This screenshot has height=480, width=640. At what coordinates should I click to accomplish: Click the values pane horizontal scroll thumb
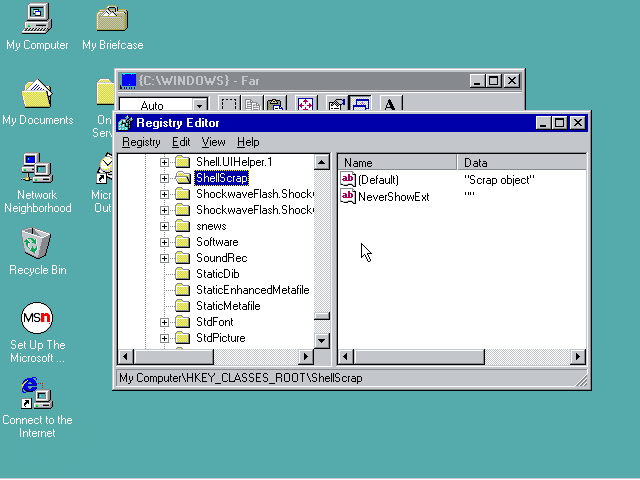coord(419,357)
